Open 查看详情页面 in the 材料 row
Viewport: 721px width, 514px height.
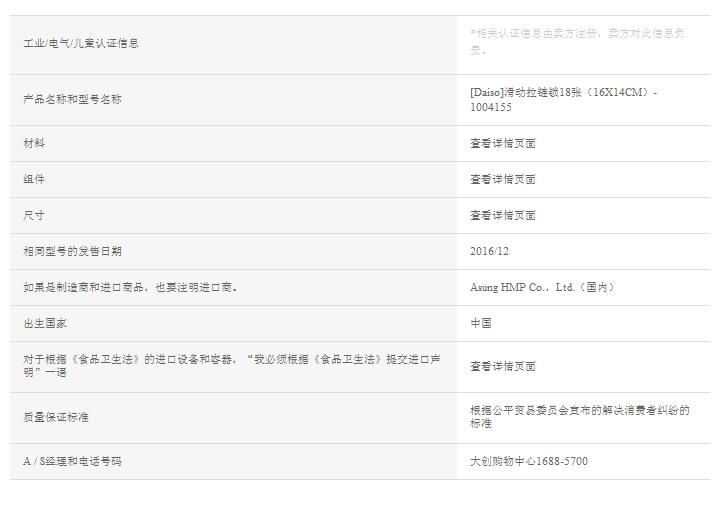pyautogui.click(x=503, y=143)
